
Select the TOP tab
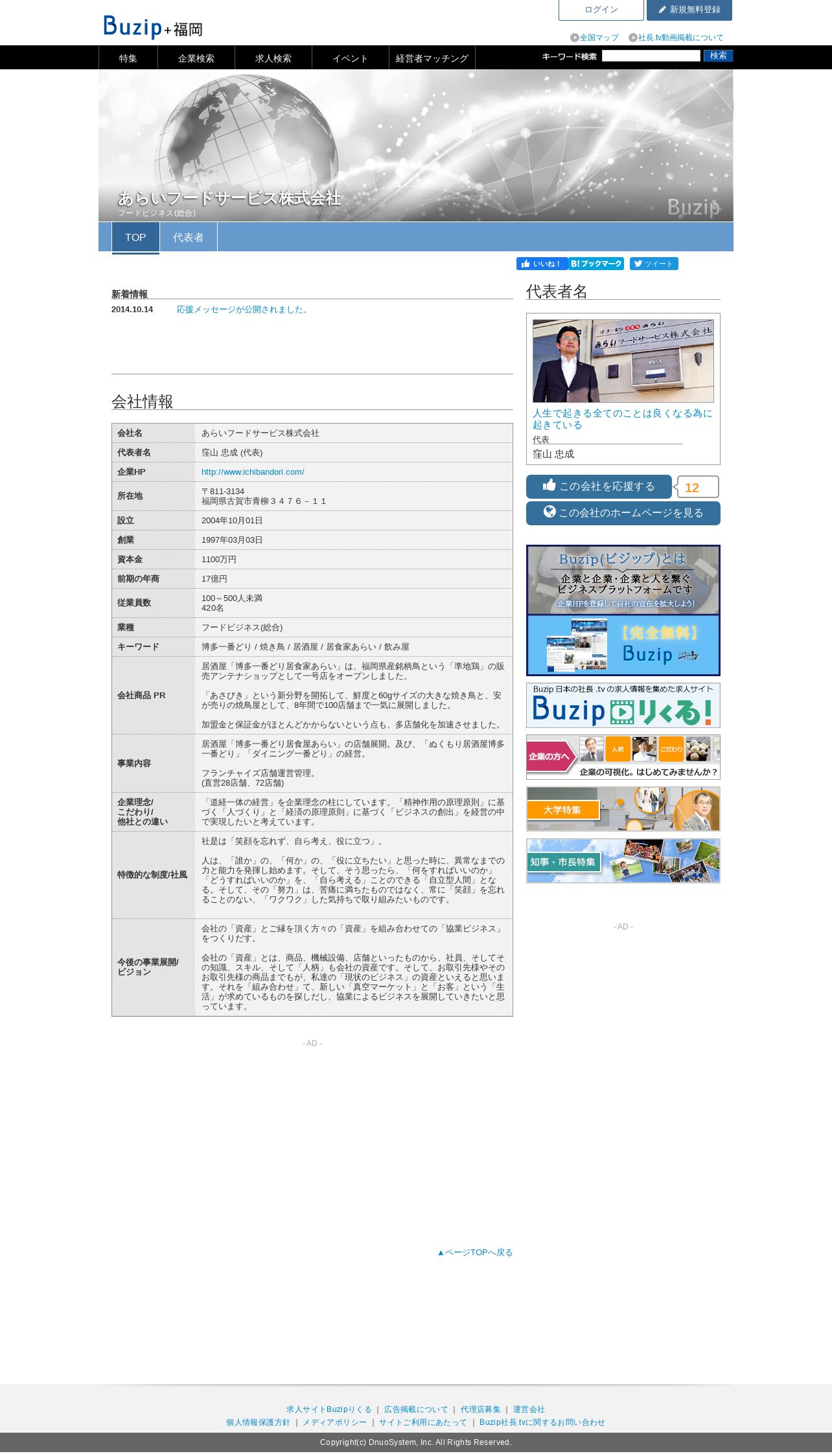point(135,238)
